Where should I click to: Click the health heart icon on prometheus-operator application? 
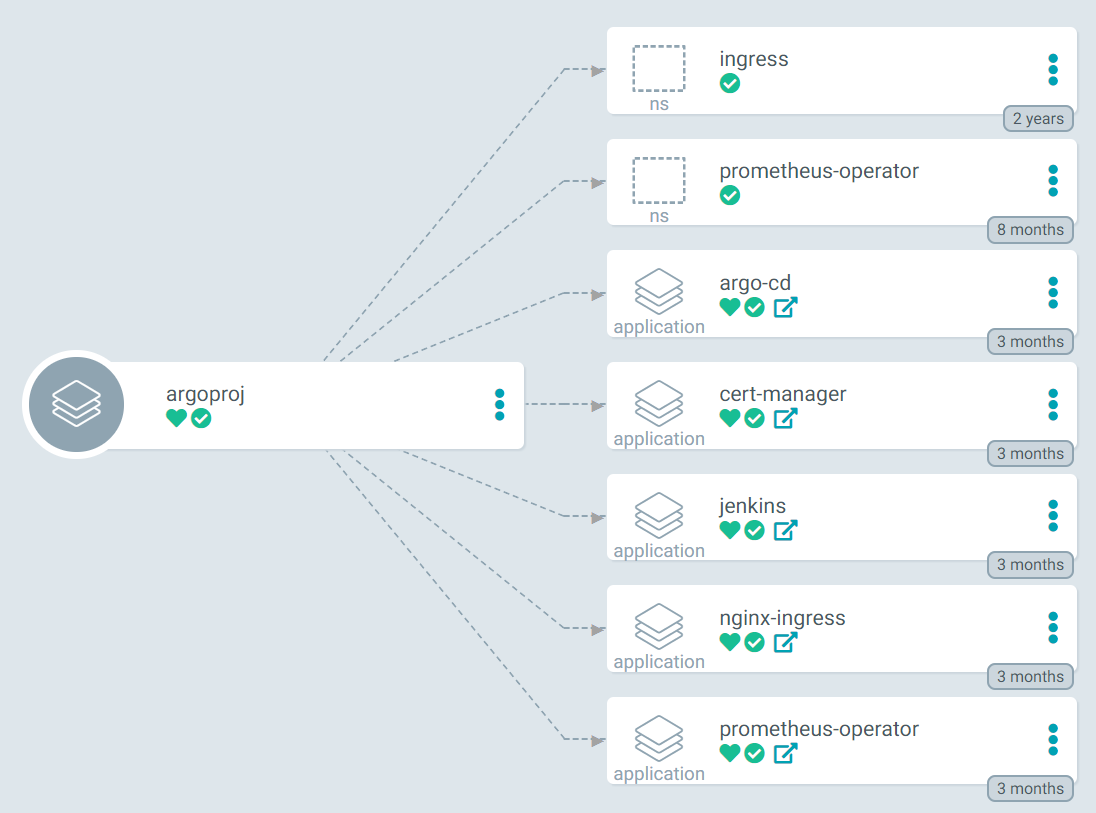point(729,753)
